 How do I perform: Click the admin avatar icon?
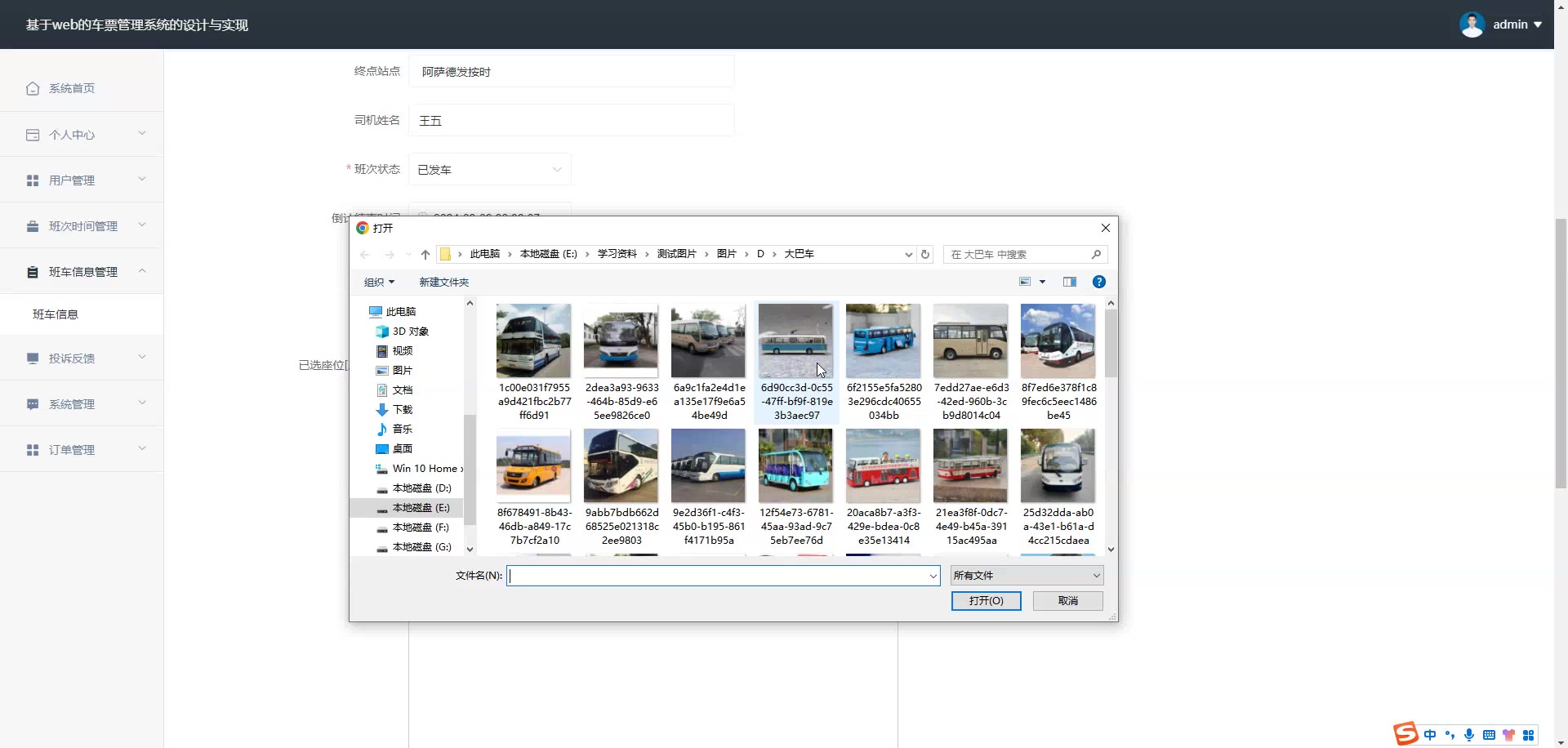coord(1472,24)
